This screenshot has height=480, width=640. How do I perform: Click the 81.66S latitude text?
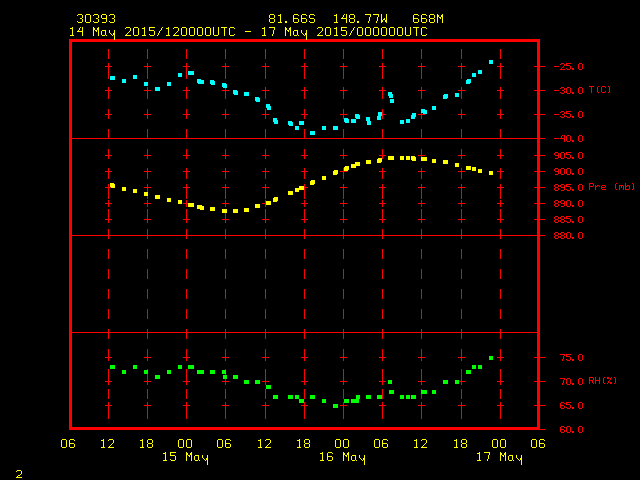(x=292, y=19)
